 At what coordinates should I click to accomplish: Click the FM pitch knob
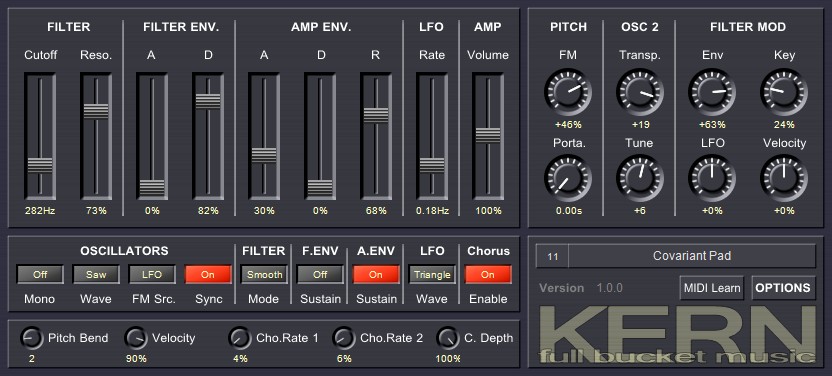pos(568,92)
